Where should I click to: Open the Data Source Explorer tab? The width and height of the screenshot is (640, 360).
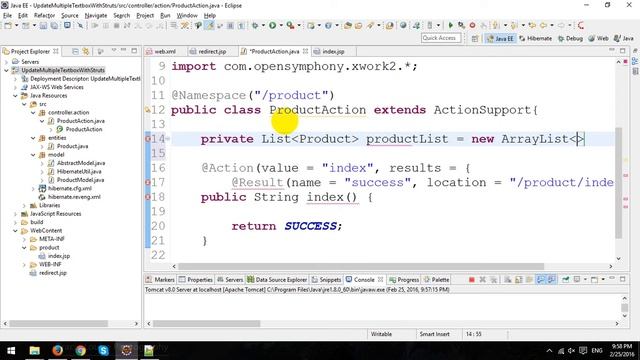(x=277, y=280)
